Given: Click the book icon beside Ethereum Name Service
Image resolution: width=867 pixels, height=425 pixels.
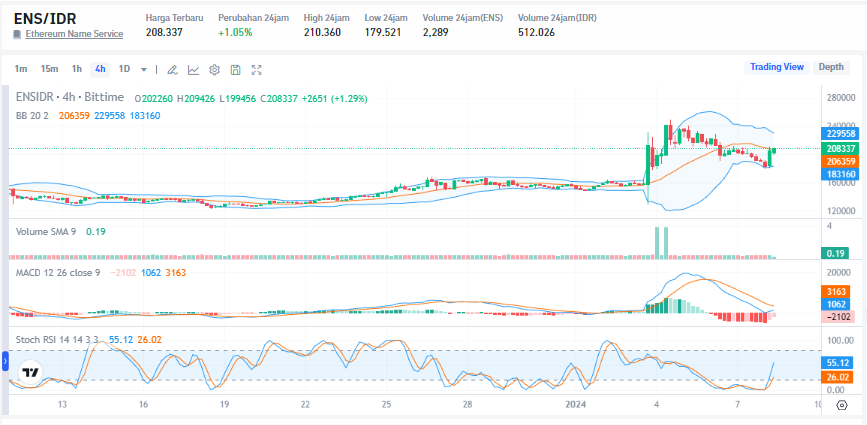Looking at the screenshot, I should point(17,34).
